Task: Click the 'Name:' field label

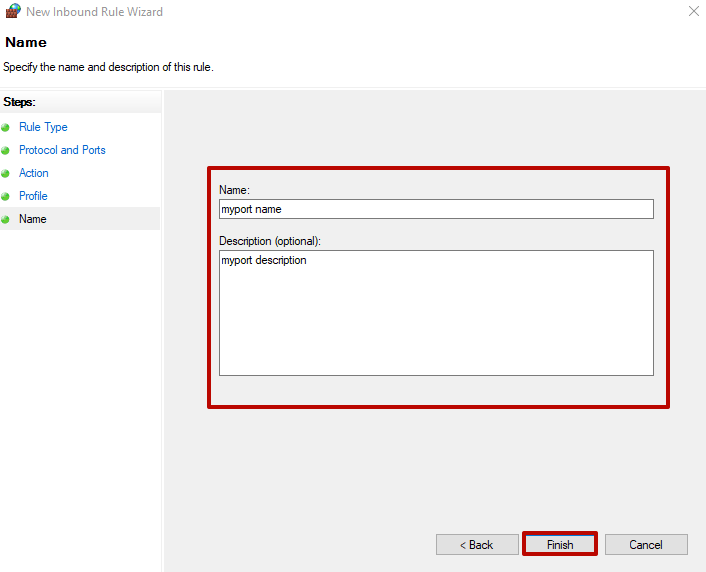Action: pos(234,190)
